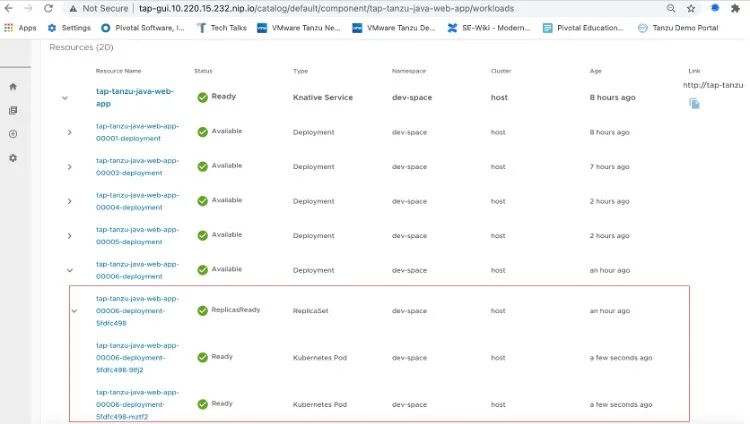Open Apps bookmark shortcut

pos(20,28)
